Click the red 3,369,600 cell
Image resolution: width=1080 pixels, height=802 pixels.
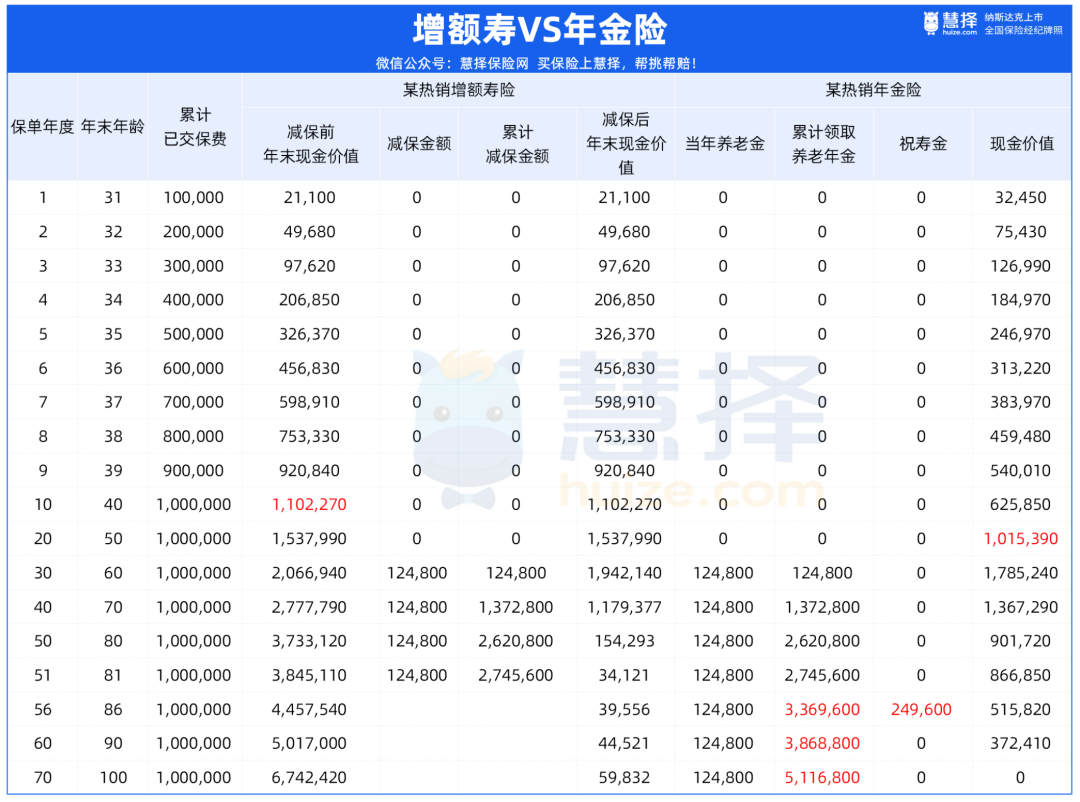(x=822, y=710)
